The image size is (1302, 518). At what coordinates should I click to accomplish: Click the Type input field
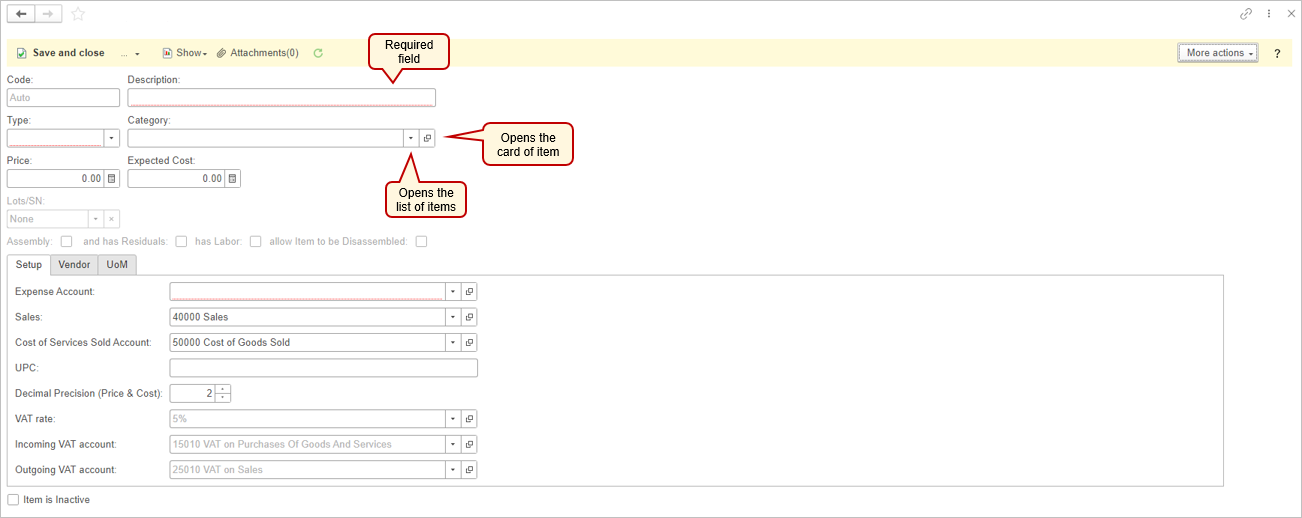coord(55,138)
